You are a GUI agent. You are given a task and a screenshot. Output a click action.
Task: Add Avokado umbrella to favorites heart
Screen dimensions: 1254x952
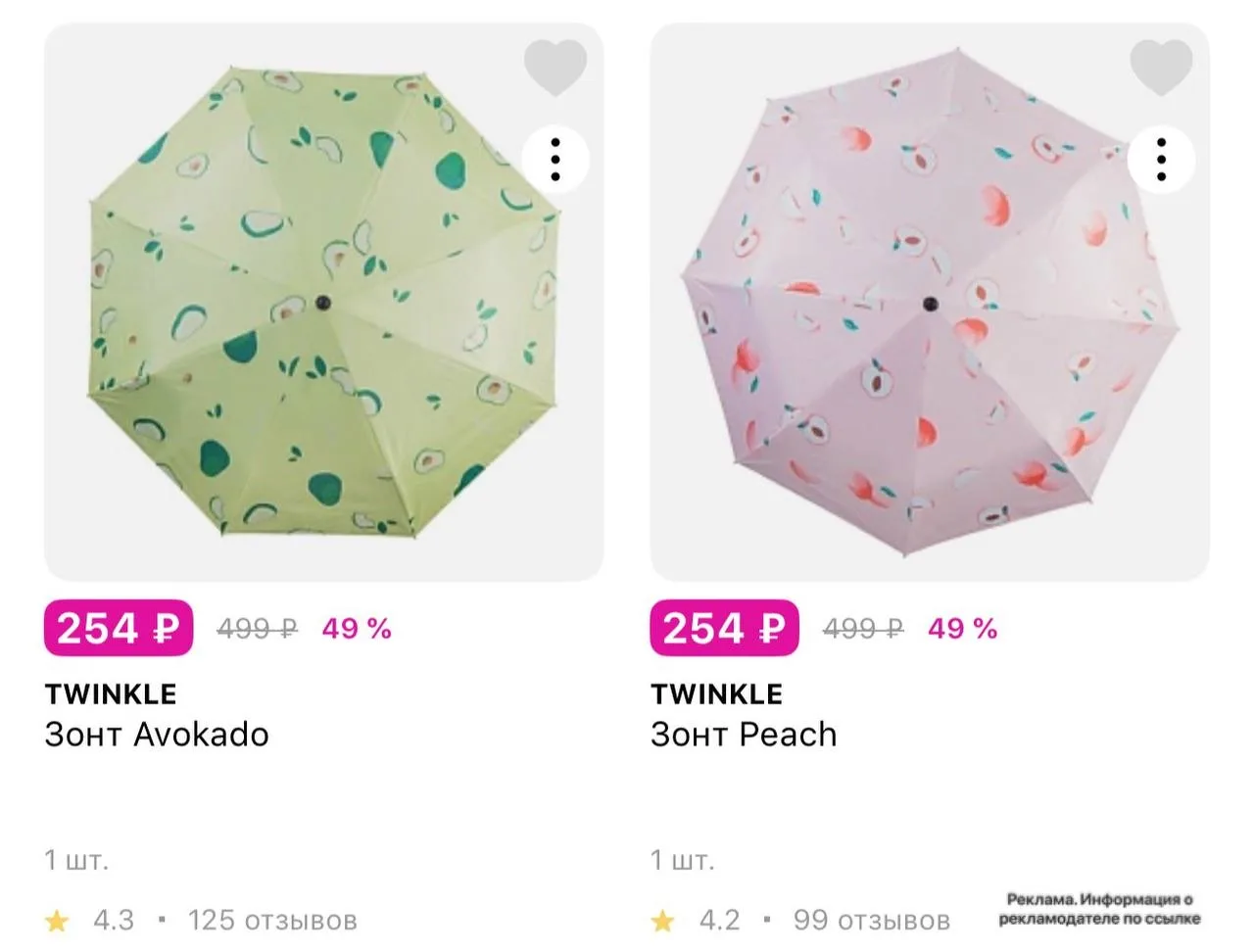coord(555,67)
